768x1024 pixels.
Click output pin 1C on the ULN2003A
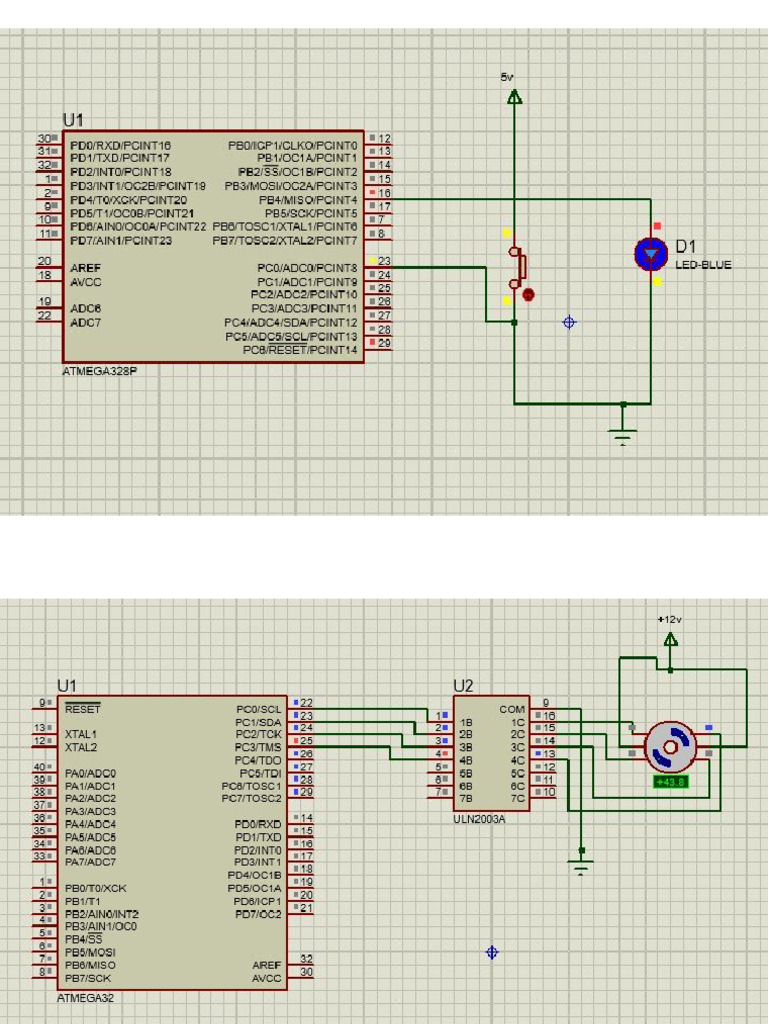(x=518, y=722)
